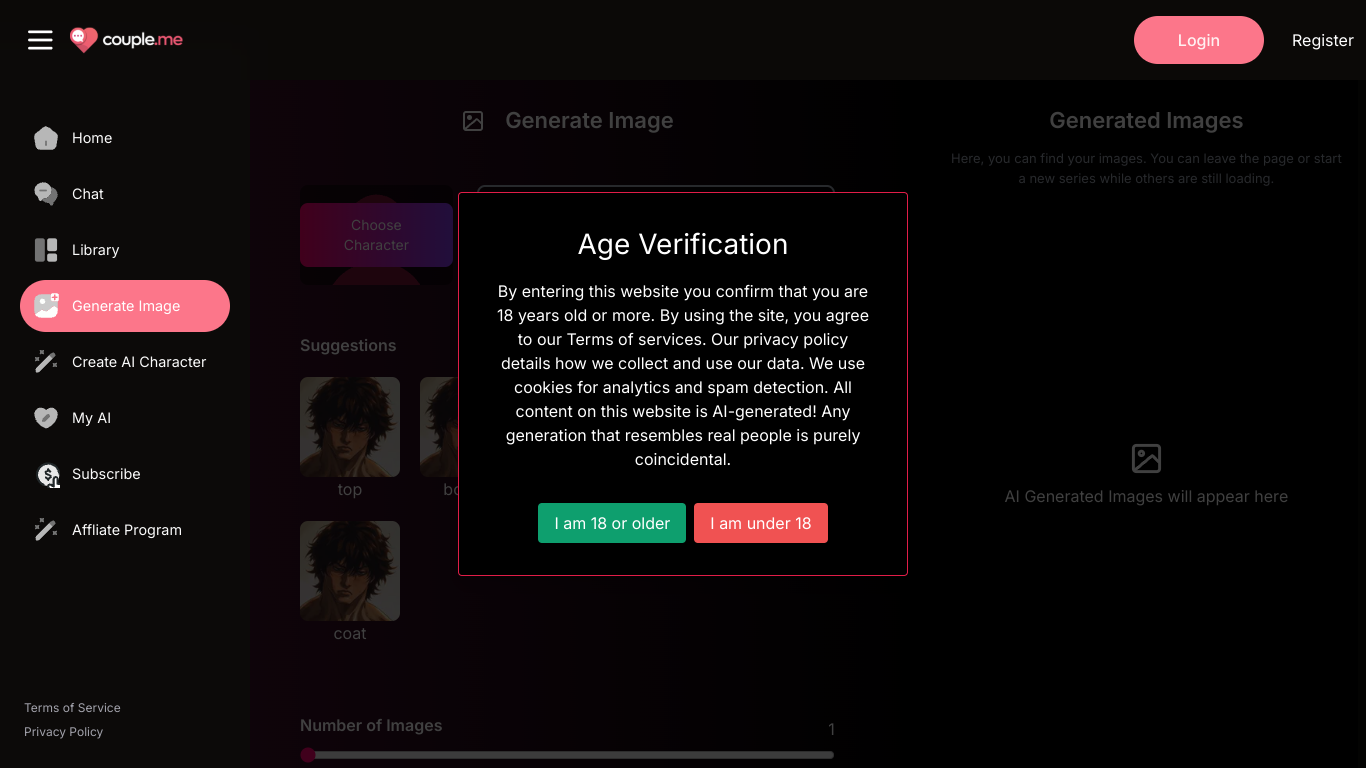The width and height of the screenshot is (1366, 768).
Task: Open My AI from sidebar
Action: click(x=125, y=418)
